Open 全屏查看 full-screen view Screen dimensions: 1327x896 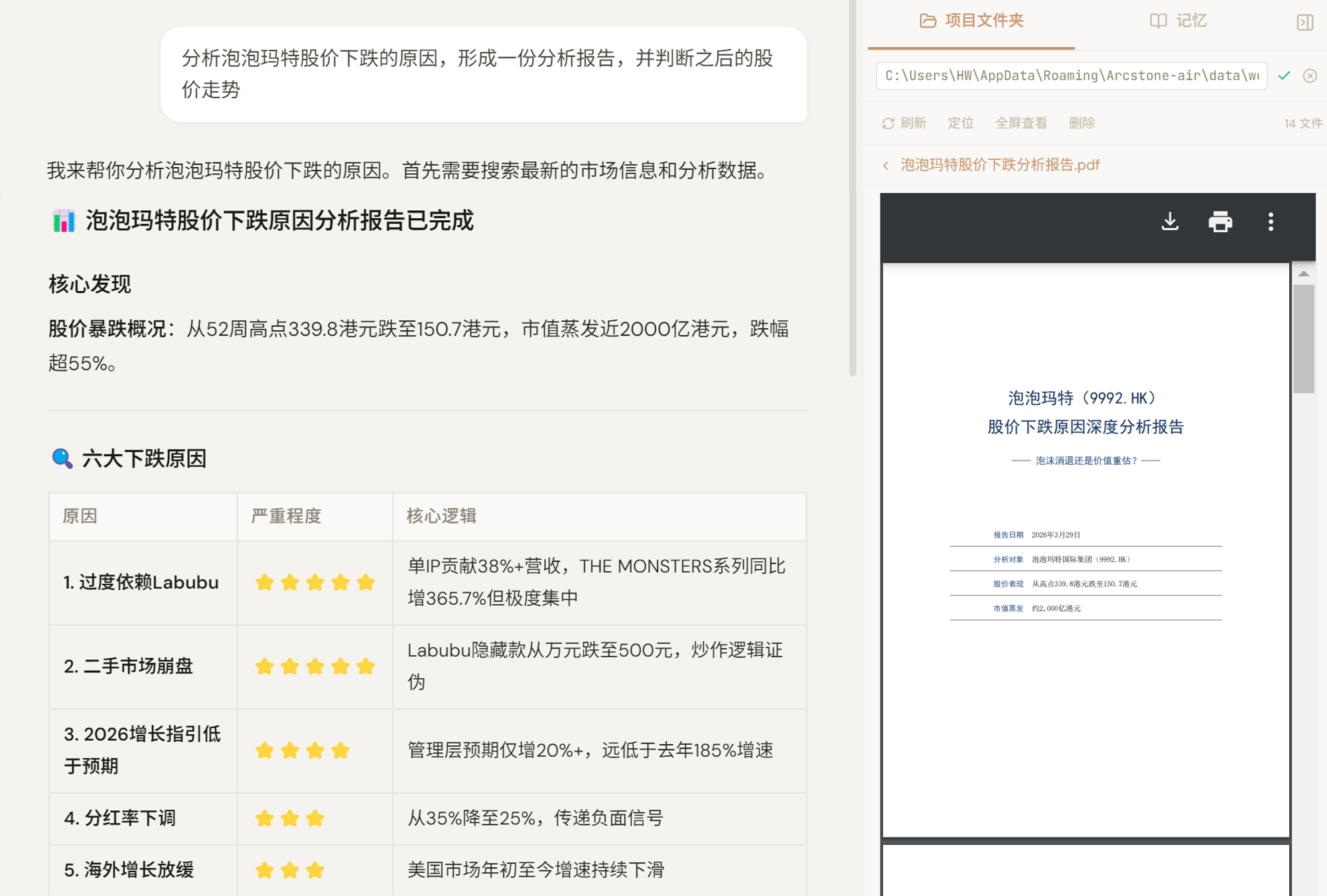pos(1021,123)
